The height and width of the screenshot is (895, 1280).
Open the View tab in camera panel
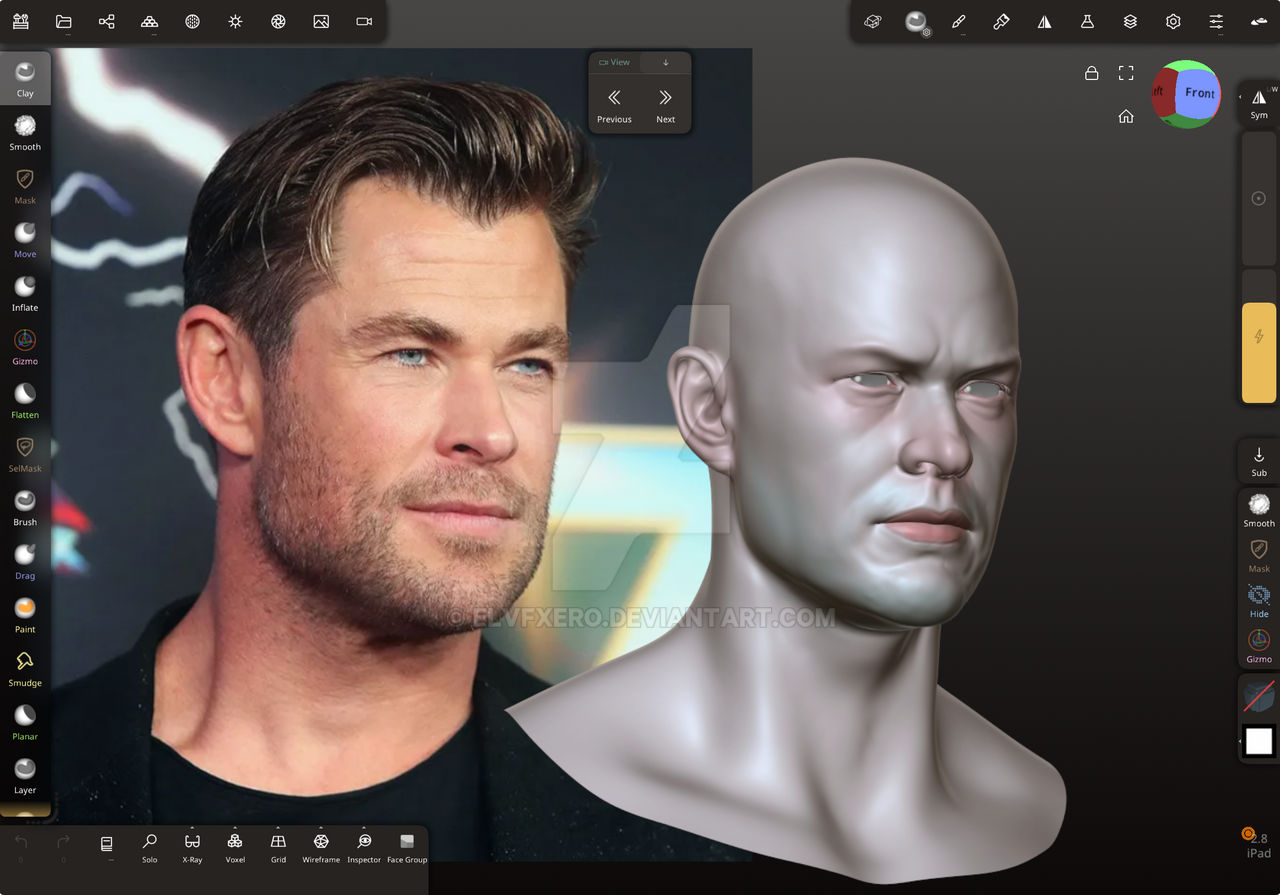click(614, 62)
